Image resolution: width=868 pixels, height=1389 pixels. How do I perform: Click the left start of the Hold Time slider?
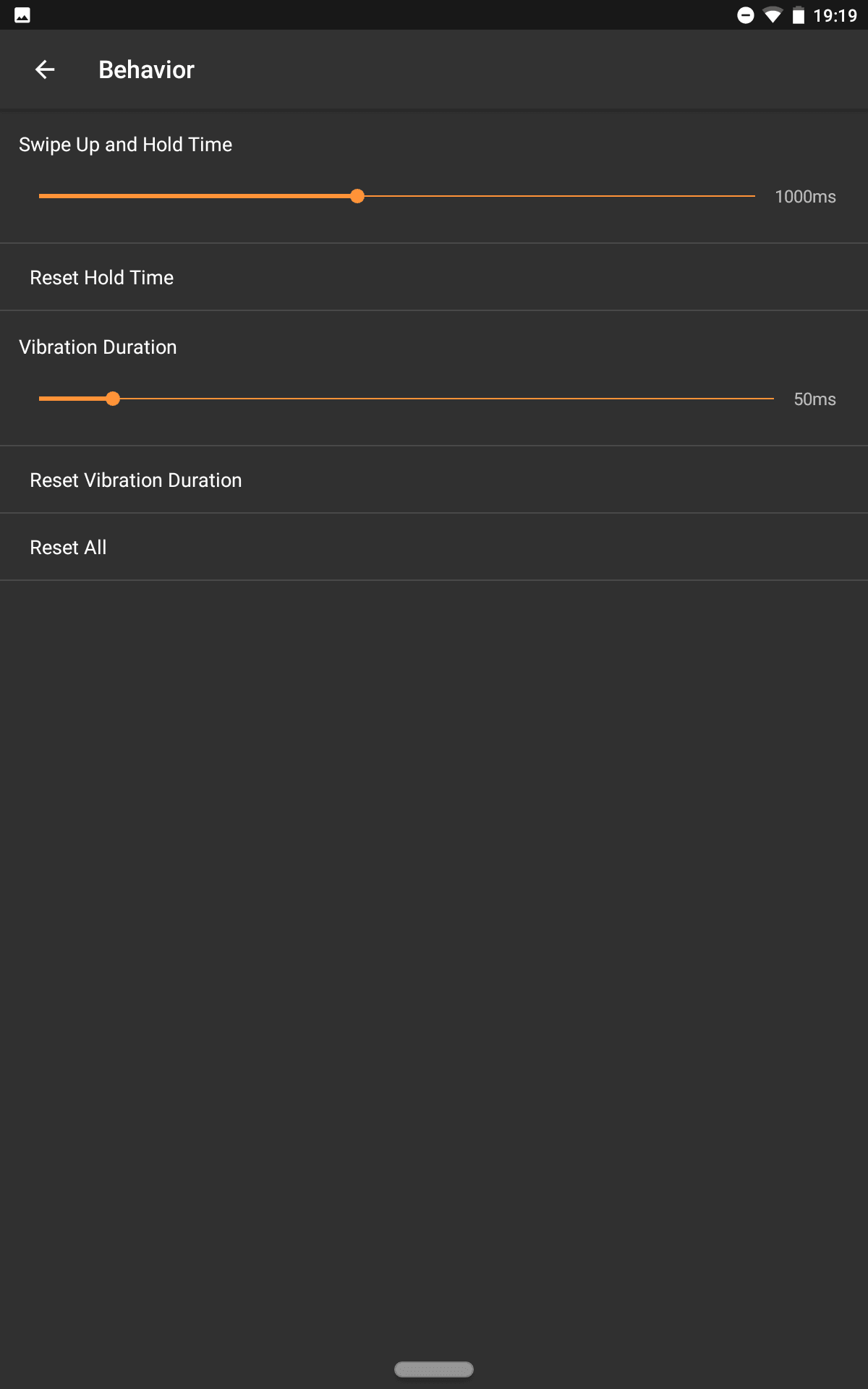coord(41,196)
